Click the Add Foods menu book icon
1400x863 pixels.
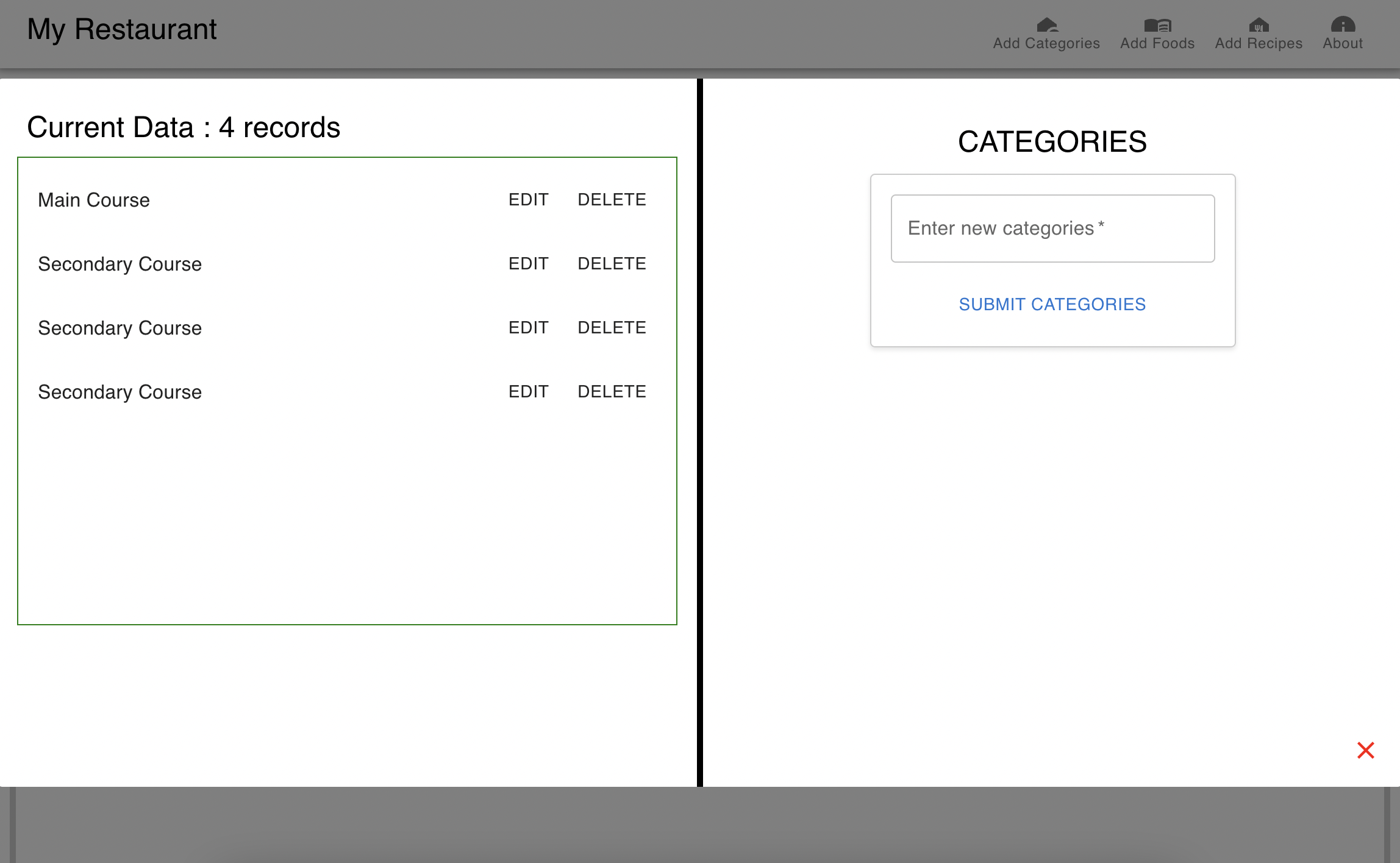click(1157, 24)
